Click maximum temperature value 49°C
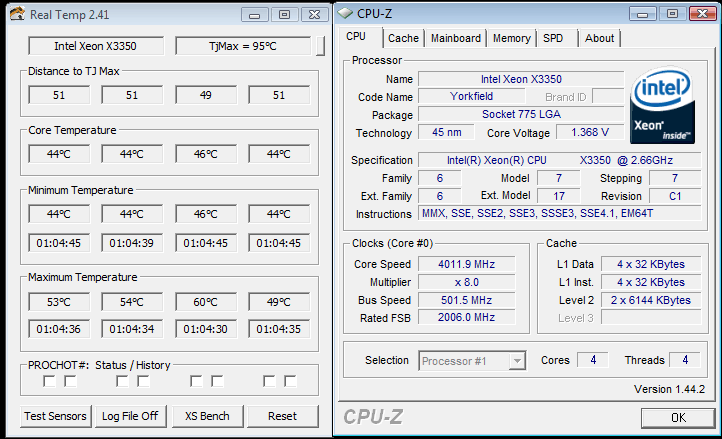 coord(279,302)
